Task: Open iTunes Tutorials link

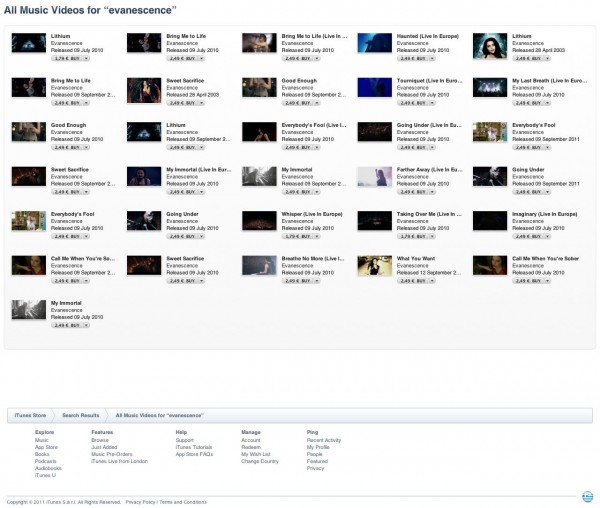Action: click(x=194, y=447)
